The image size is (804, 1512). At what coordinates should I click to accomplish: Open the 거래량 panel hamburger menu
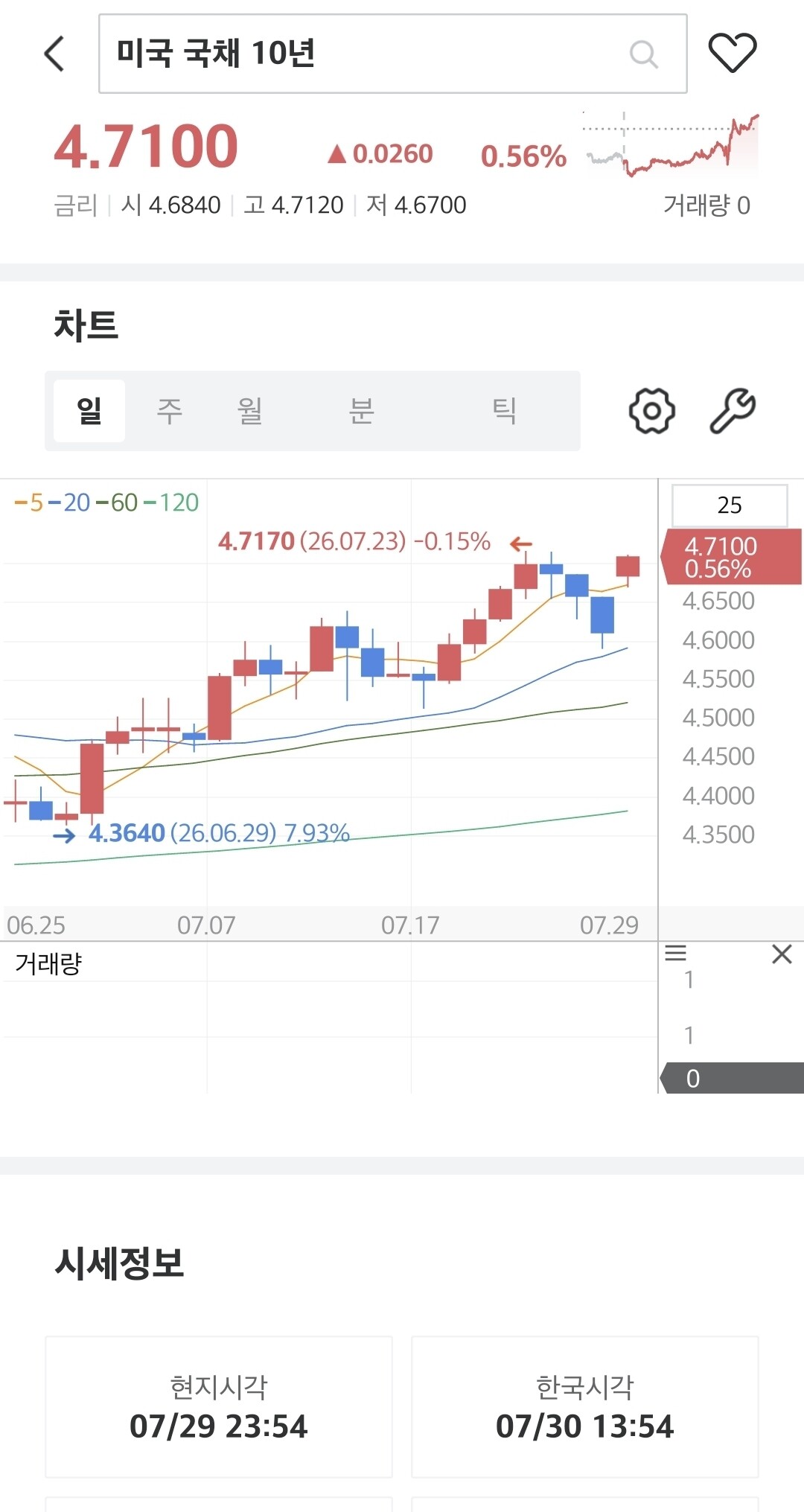[x=675, y=953]
